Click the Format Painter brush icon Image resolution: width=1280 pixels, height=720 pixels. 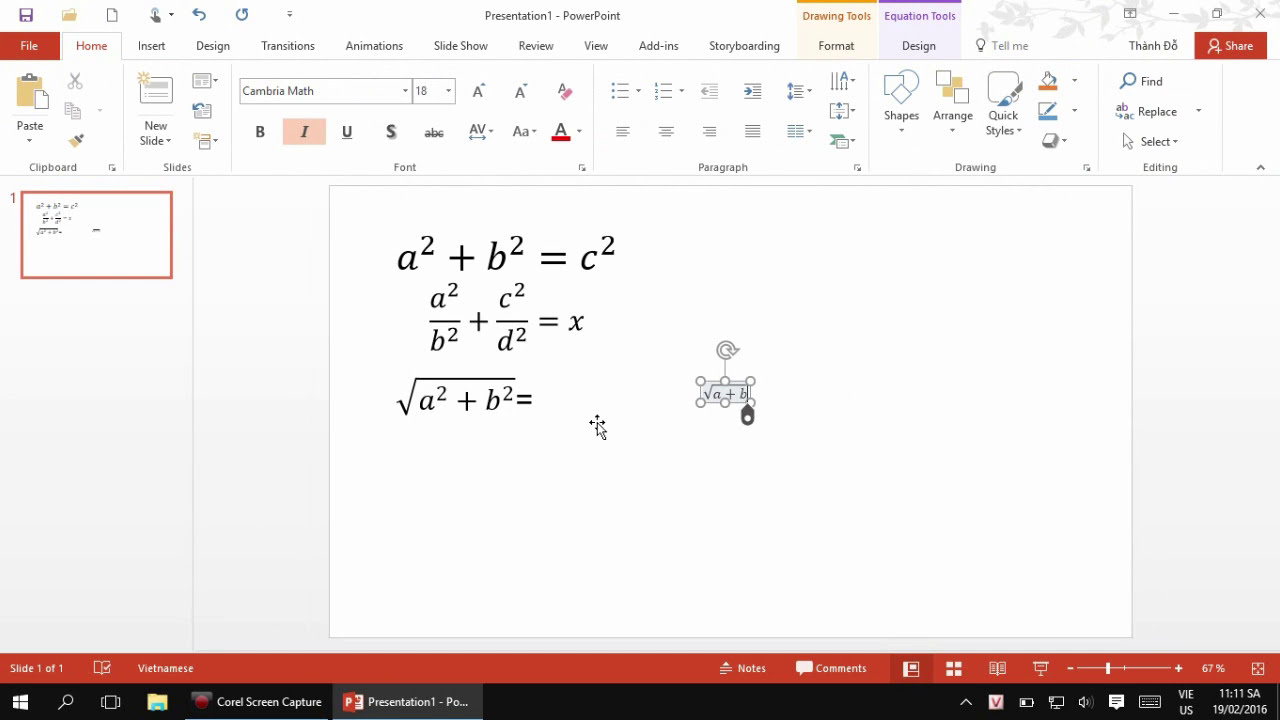[75, 141]
